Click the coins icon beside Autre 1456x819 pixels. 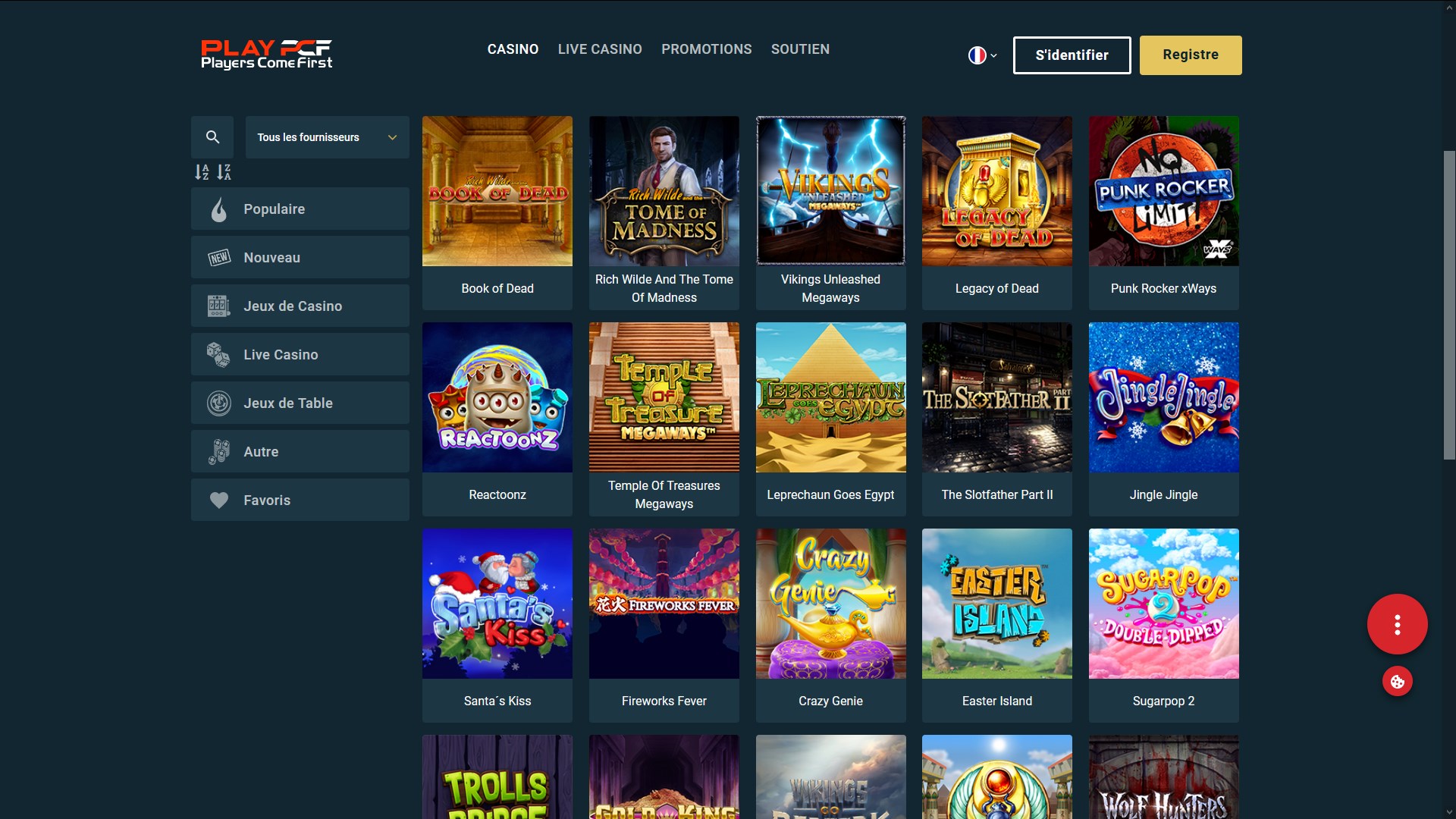[x=219, y=452]
